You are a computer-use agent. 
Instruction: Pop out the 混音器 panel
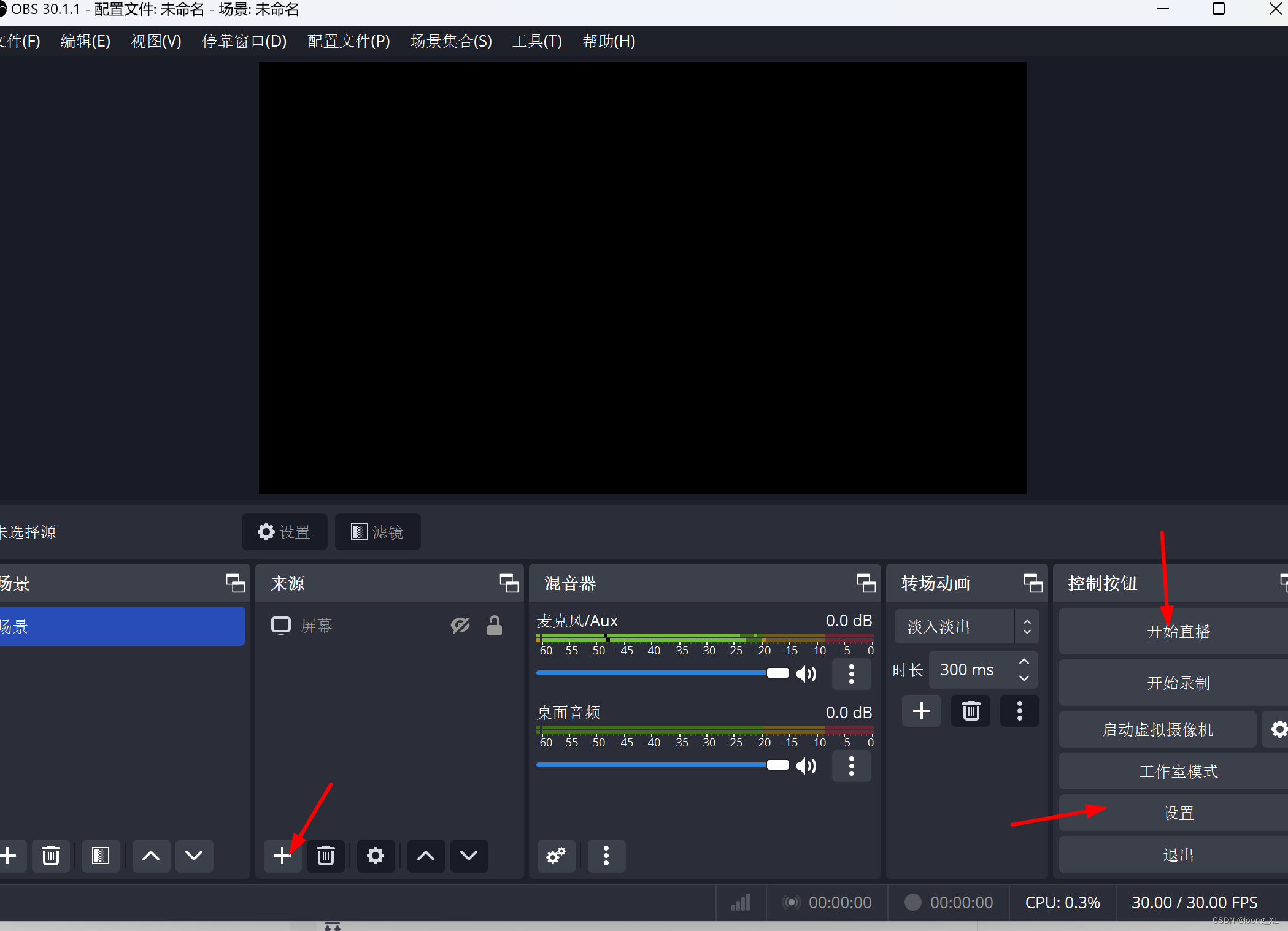(865, 583)
